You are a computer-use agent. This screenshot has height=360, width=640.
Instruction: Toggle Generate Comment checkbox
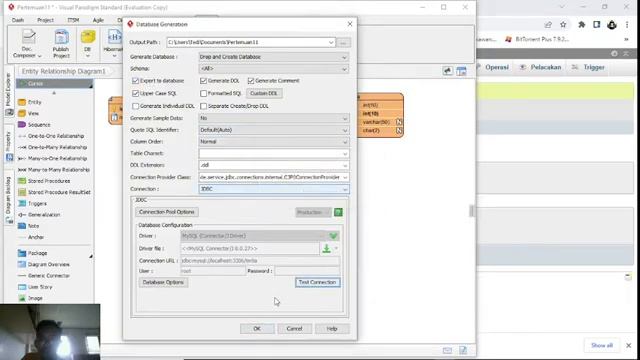(x=251, y=81)
